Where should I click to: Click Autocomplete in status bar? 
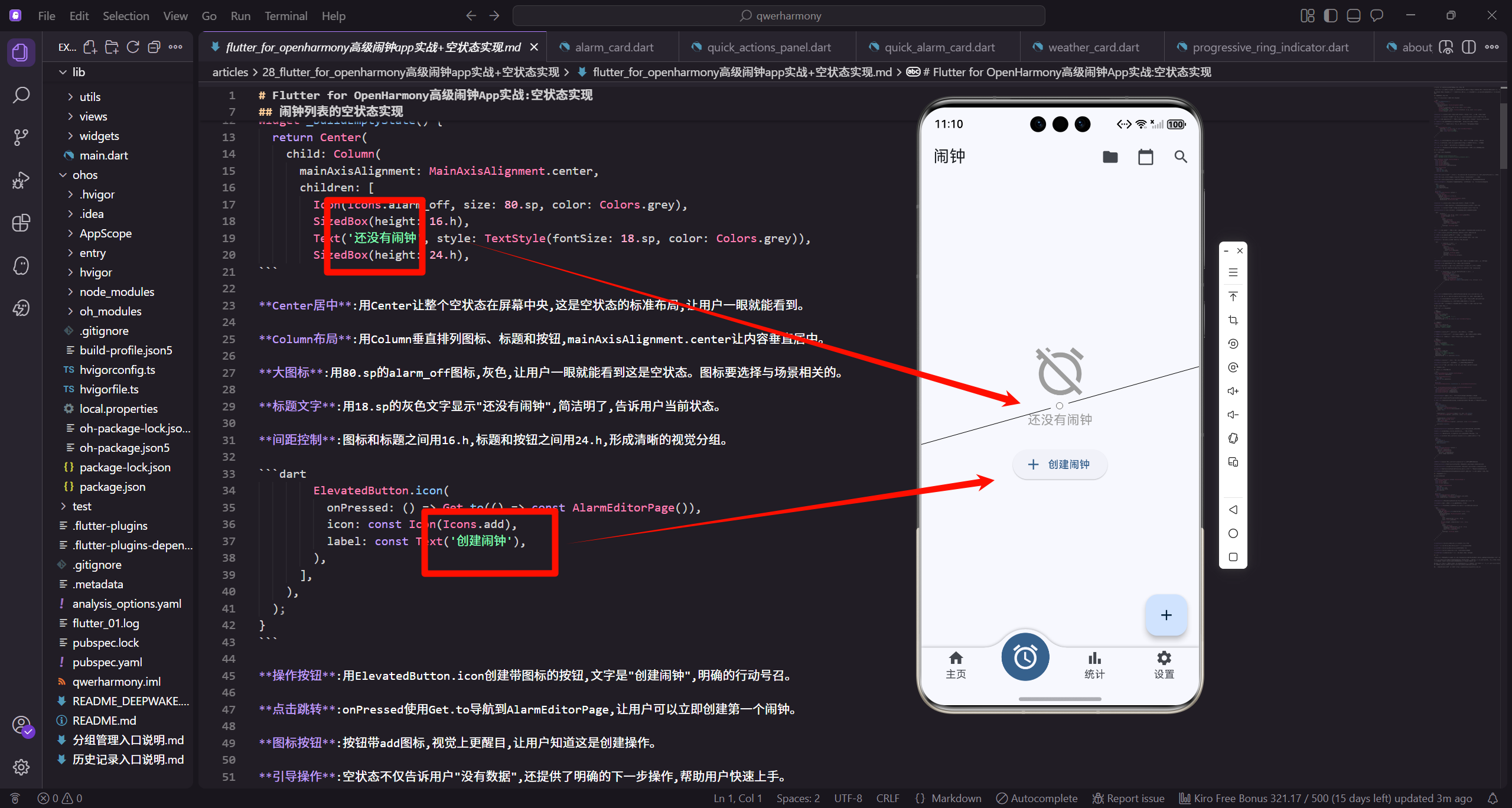1037,798
